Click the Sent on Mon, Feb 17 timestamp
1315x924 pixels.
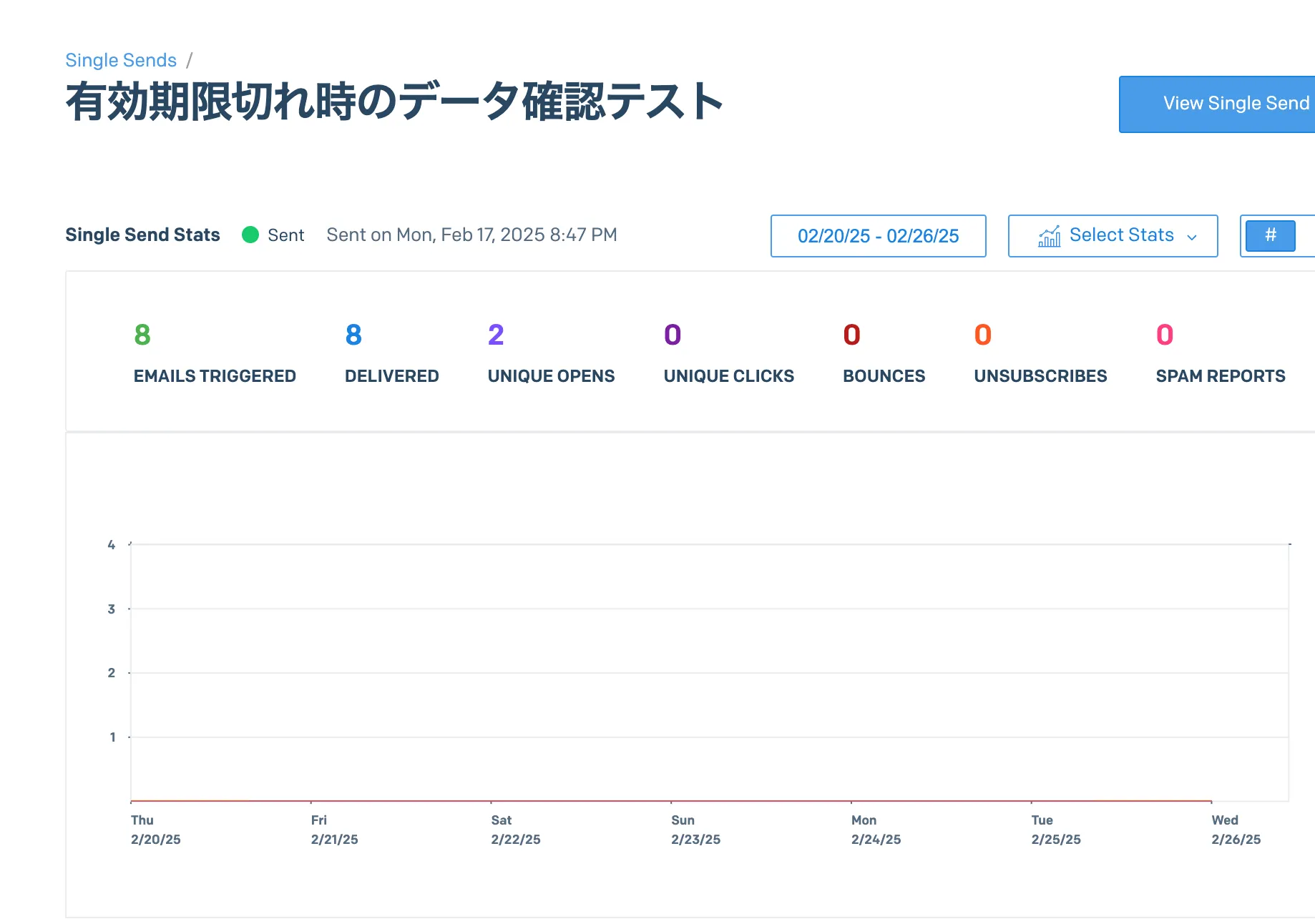pyautogui.click(x=471, y=235)
